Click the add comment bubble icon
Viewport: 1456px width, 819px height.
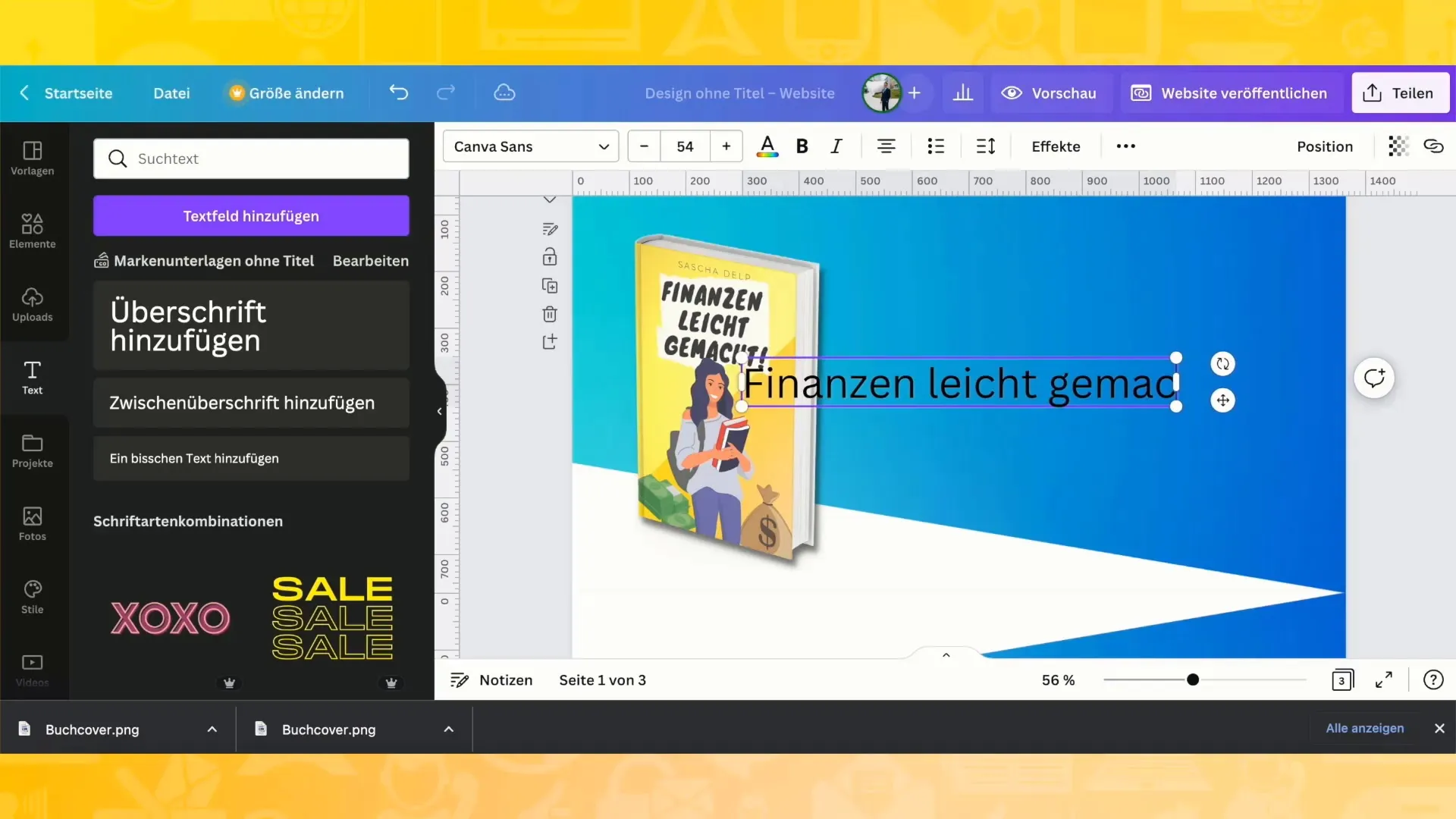point(1374,378)
